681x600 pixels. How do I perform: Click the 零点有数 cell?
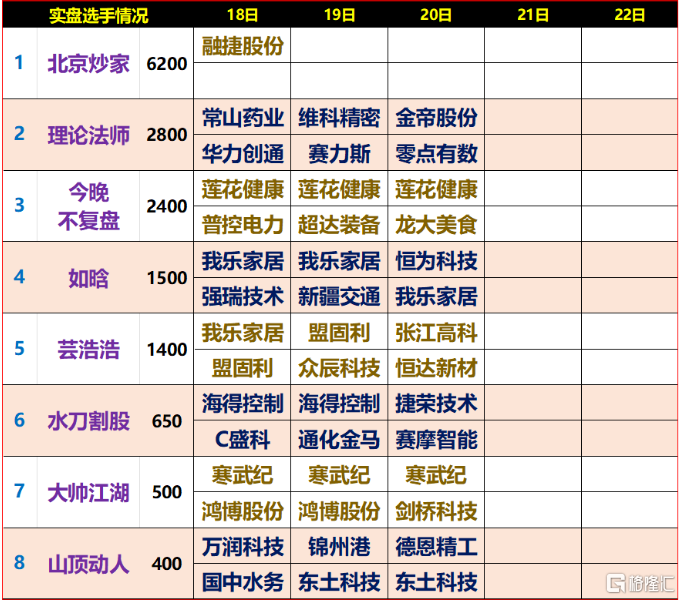[x=436, y=153]
